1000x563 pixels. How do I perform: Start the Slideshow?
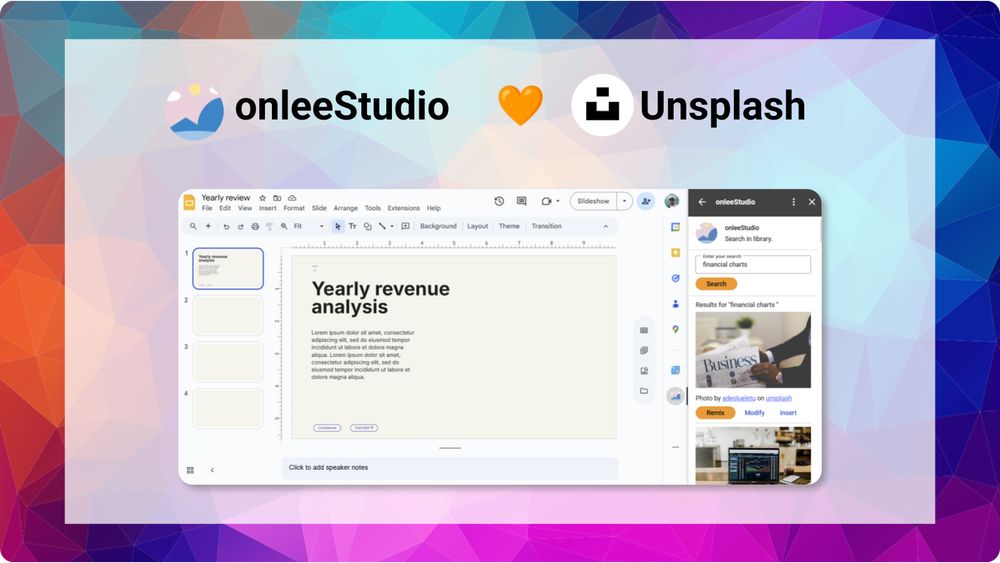click(593, 201)
